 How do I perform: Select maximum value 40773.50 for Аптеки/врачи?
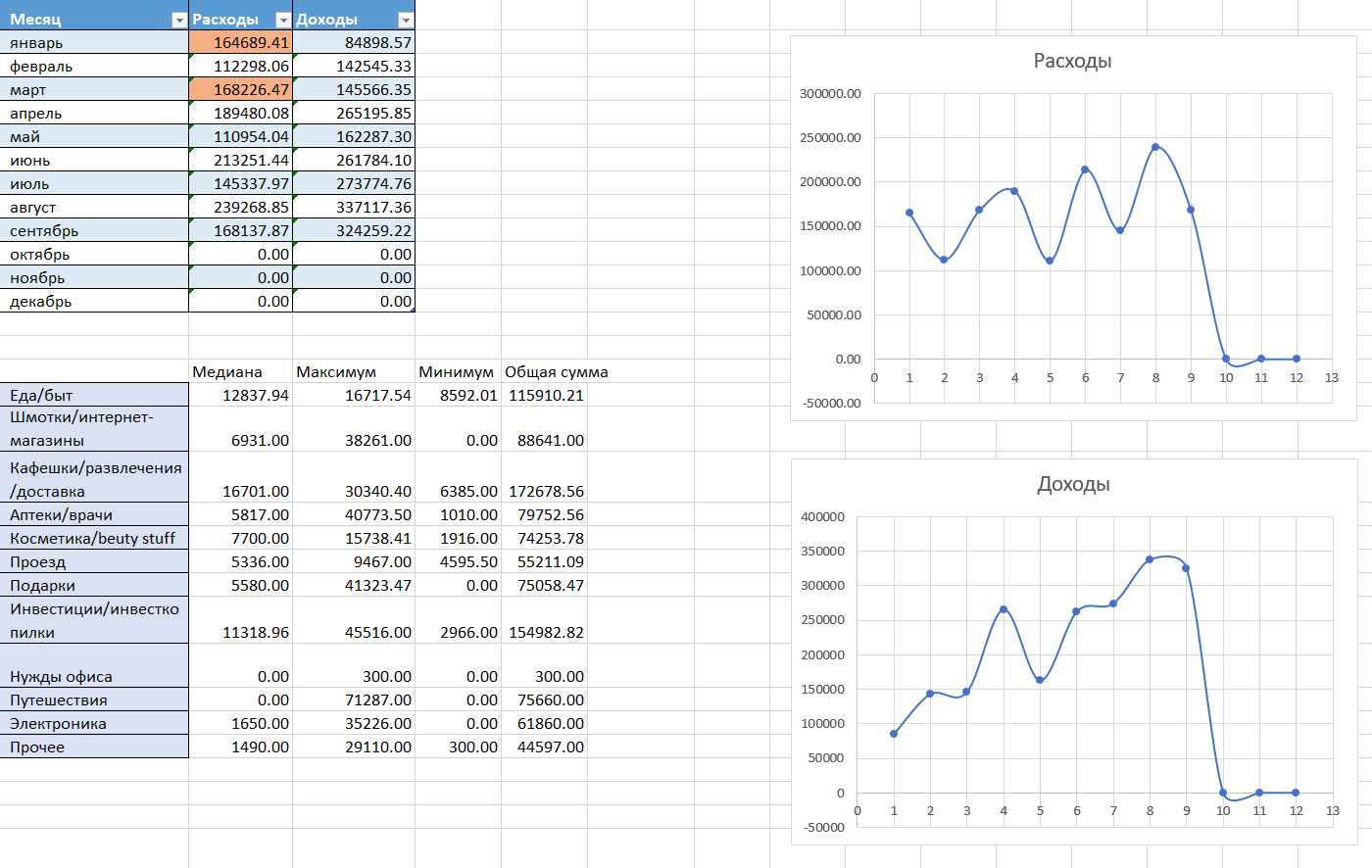tap(354, 514)
